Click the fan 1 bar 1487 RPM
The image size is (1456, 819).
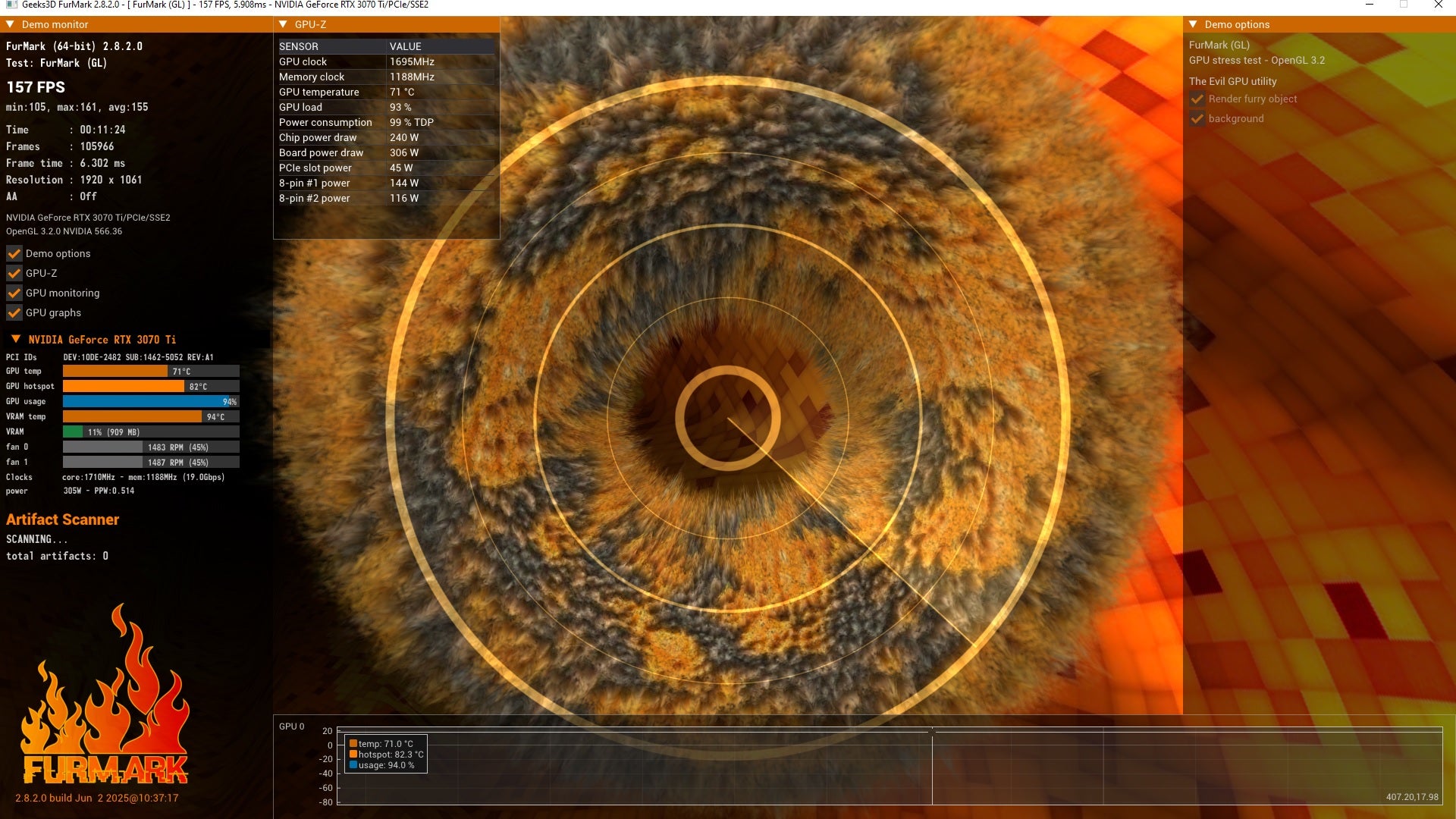pyautogui.click(x=151, y=462)
